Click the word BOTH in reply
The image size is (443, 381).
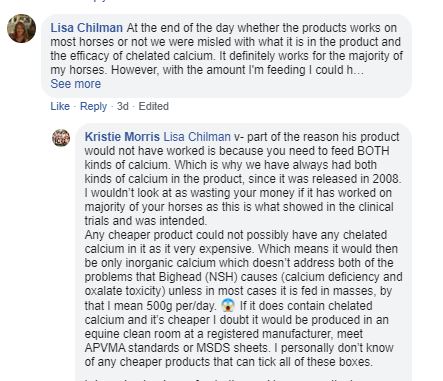pyautogui.click(x=373, y=151)
